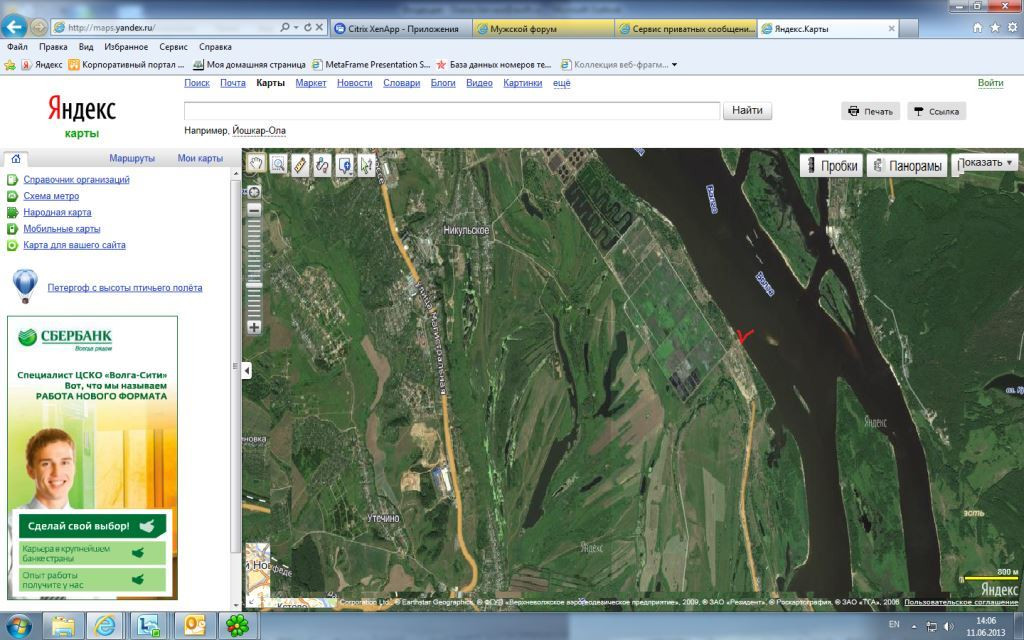Screen dimensions: 1024x640
Task: Select the magnifier zoom-area tool
Action: tap(278, 164)
